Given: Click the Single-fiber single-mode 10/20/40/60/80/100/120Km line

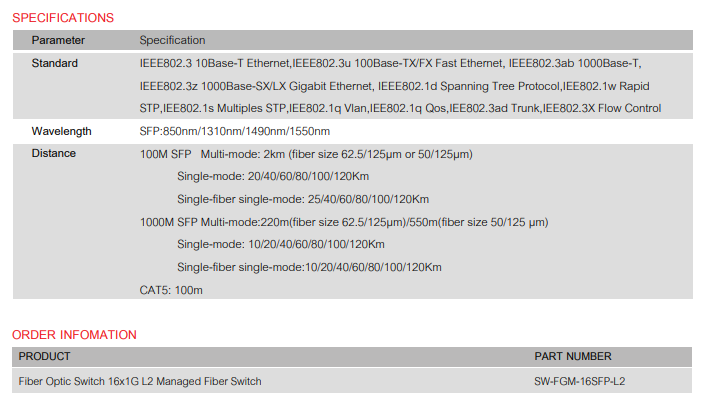Looking at the screenshot, I should click(x=309, y=267).
